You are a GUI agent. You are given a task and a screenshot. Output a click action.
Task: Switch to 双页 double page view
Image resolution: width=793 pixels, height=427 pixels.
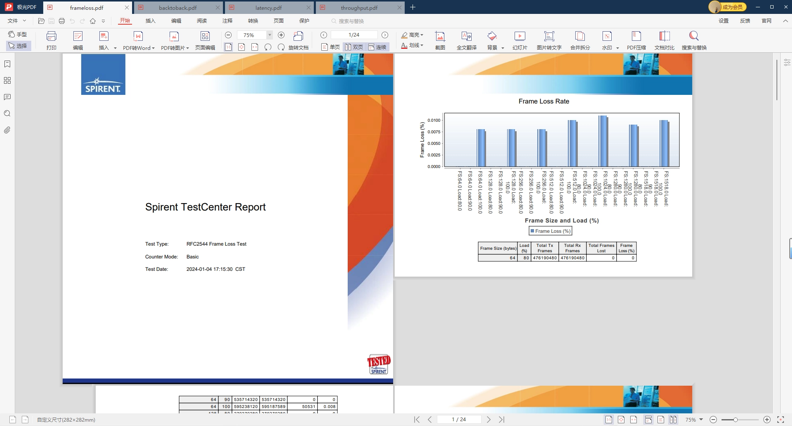[354, 47]
